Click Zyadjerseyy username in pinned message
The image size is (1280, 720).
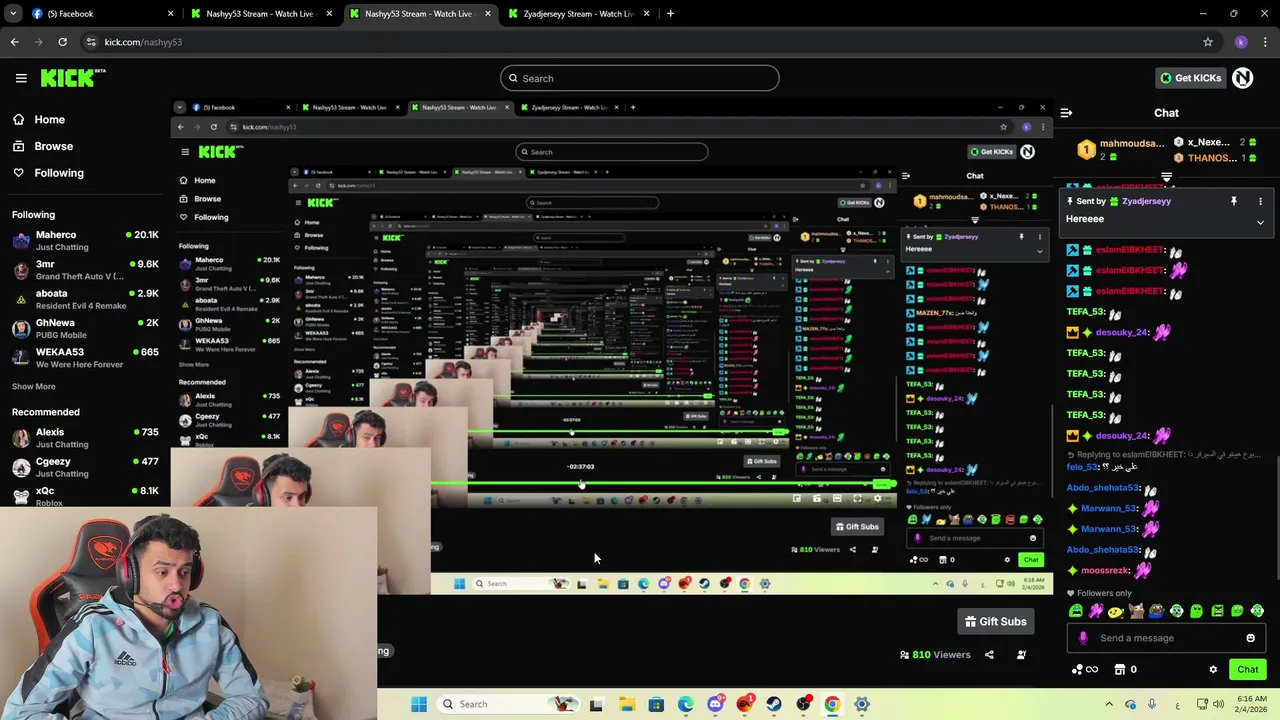pyautogui.click(x=1146, y=201)
